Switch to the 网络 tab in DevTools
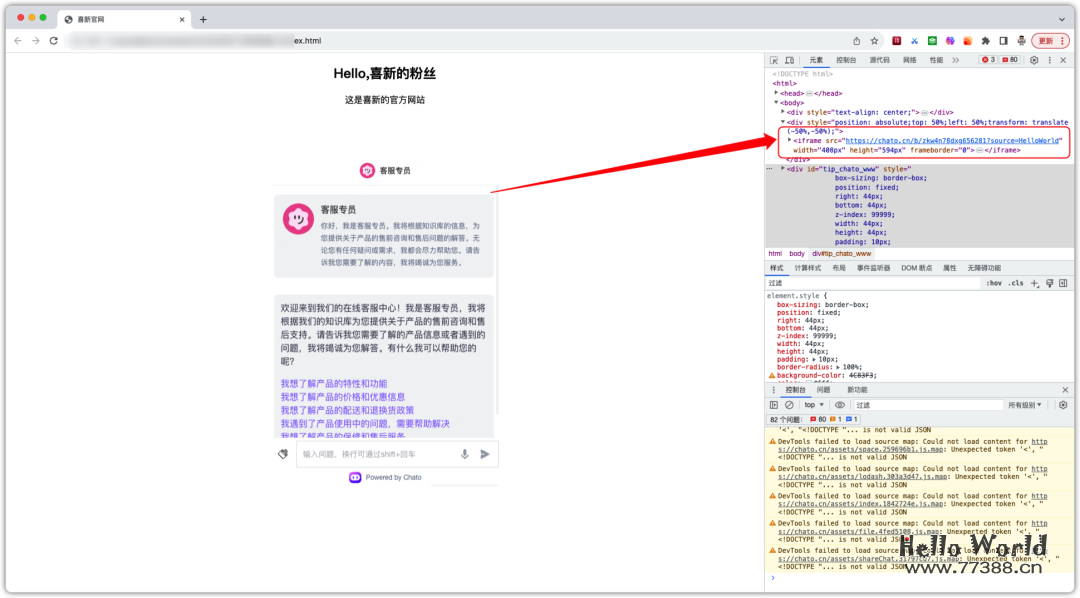 [x=909, y=60]
